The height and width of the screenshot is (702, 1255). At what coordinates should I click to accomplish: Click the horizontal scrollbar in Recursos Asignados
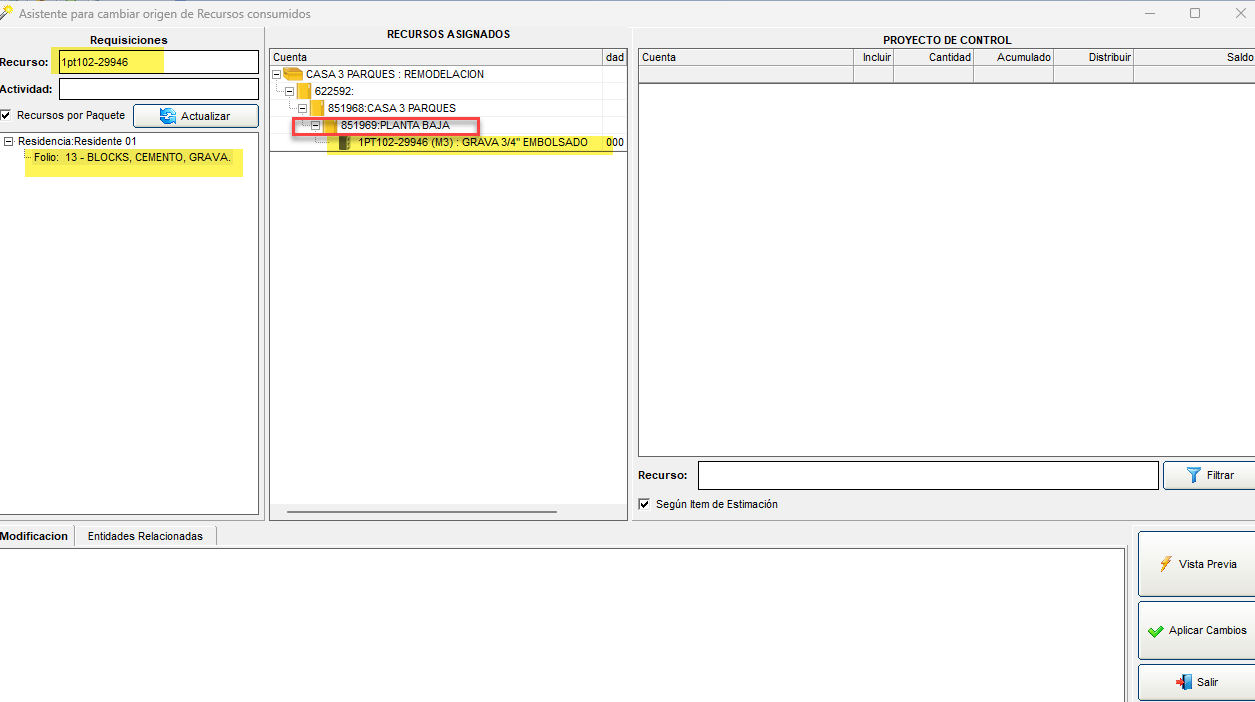(421, 512)
